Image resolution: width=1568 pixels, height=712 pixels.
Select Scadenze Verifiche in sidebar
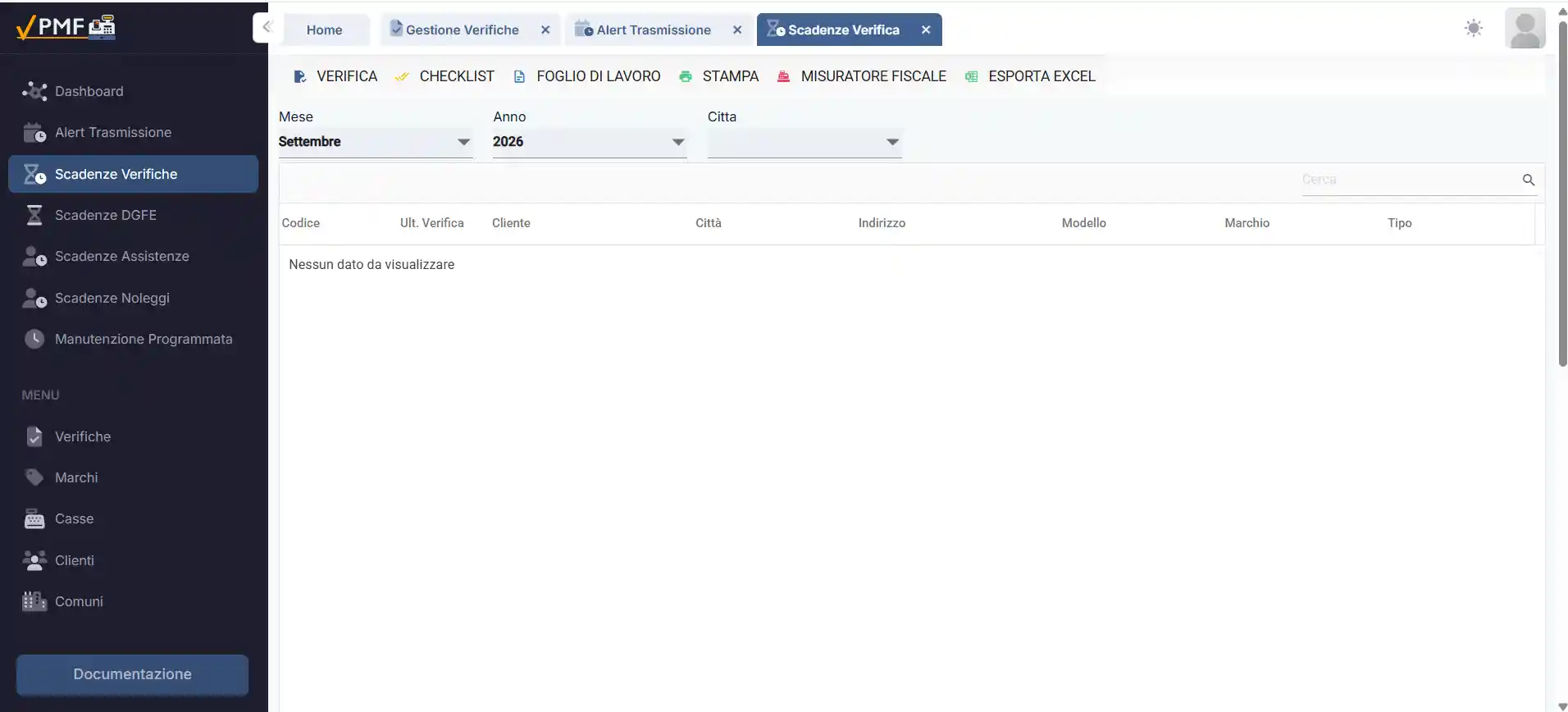click(133, 174)
